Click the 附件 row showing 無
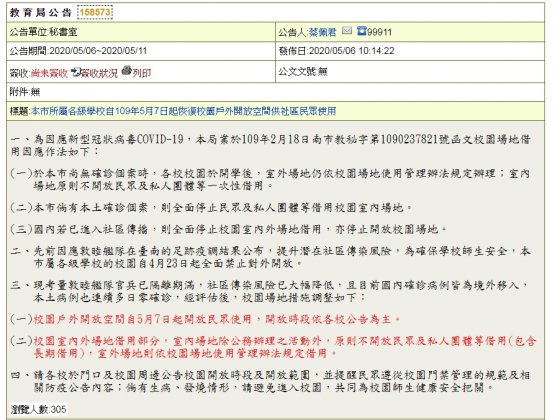The height and width of the screenshot is (420, 560). pyautogui.click(x=275, y=92)
